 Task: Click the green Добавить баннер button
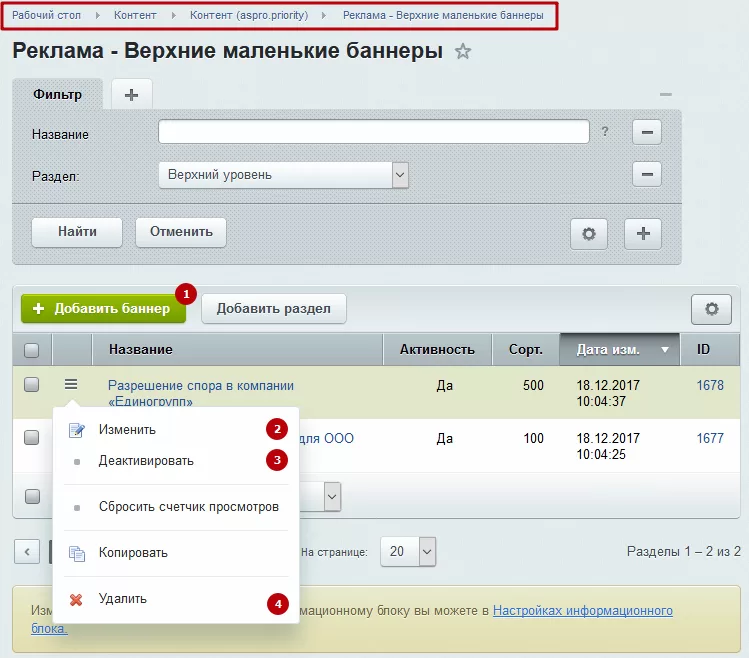pyautogui.click(x=103, y=309)
